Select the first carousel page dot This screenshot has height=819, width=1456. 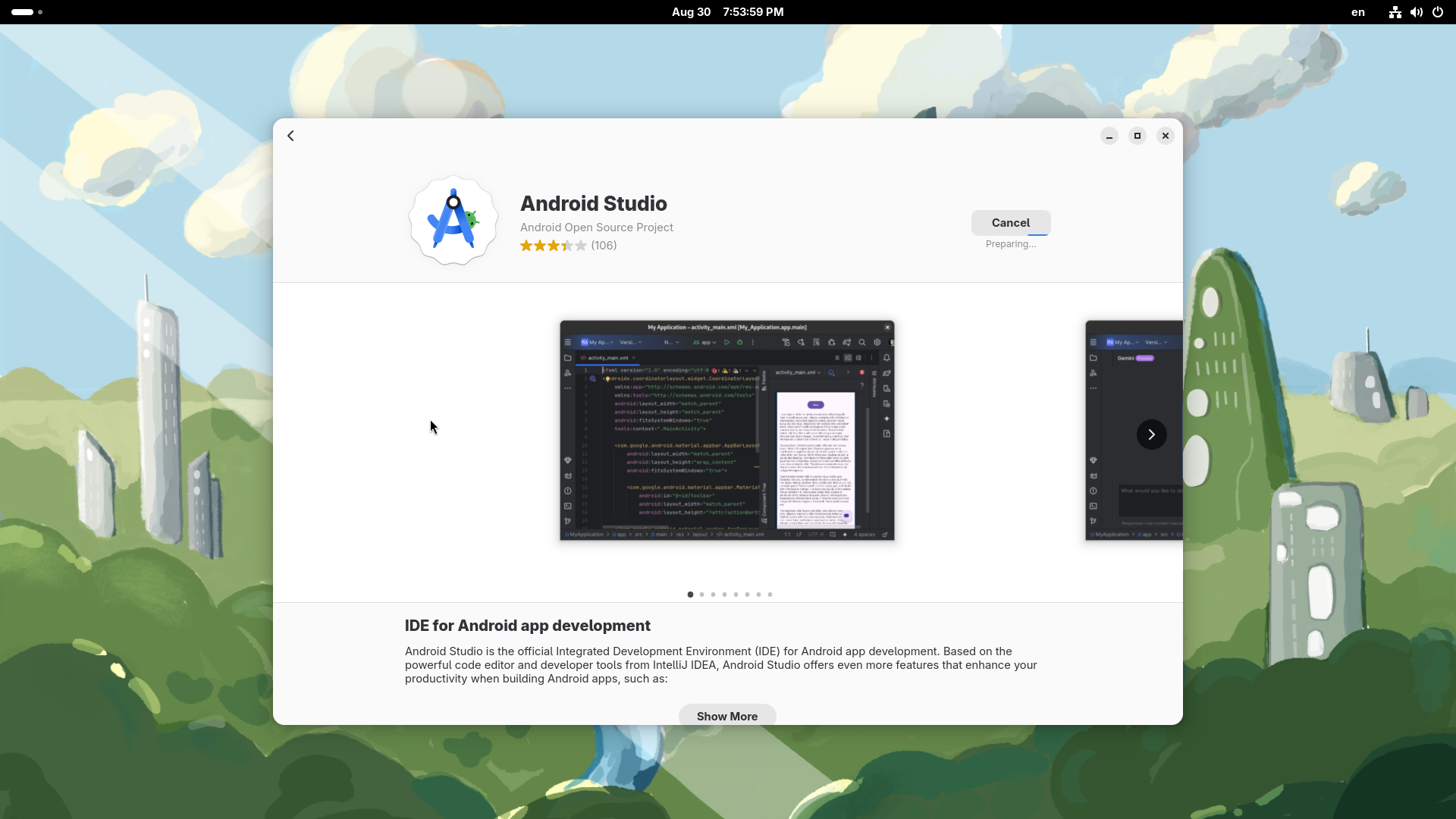pos(690,595)
